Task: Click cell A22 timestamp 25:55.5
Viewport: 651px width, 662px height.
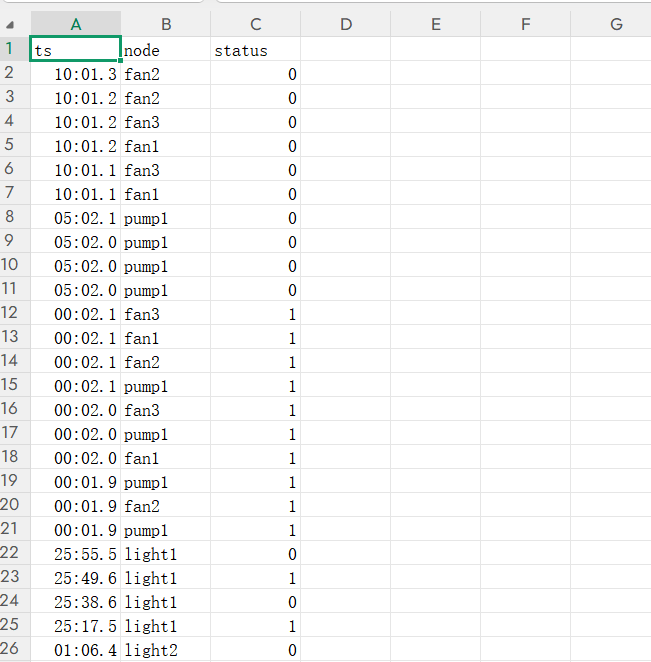Action: tap(76, 554)
